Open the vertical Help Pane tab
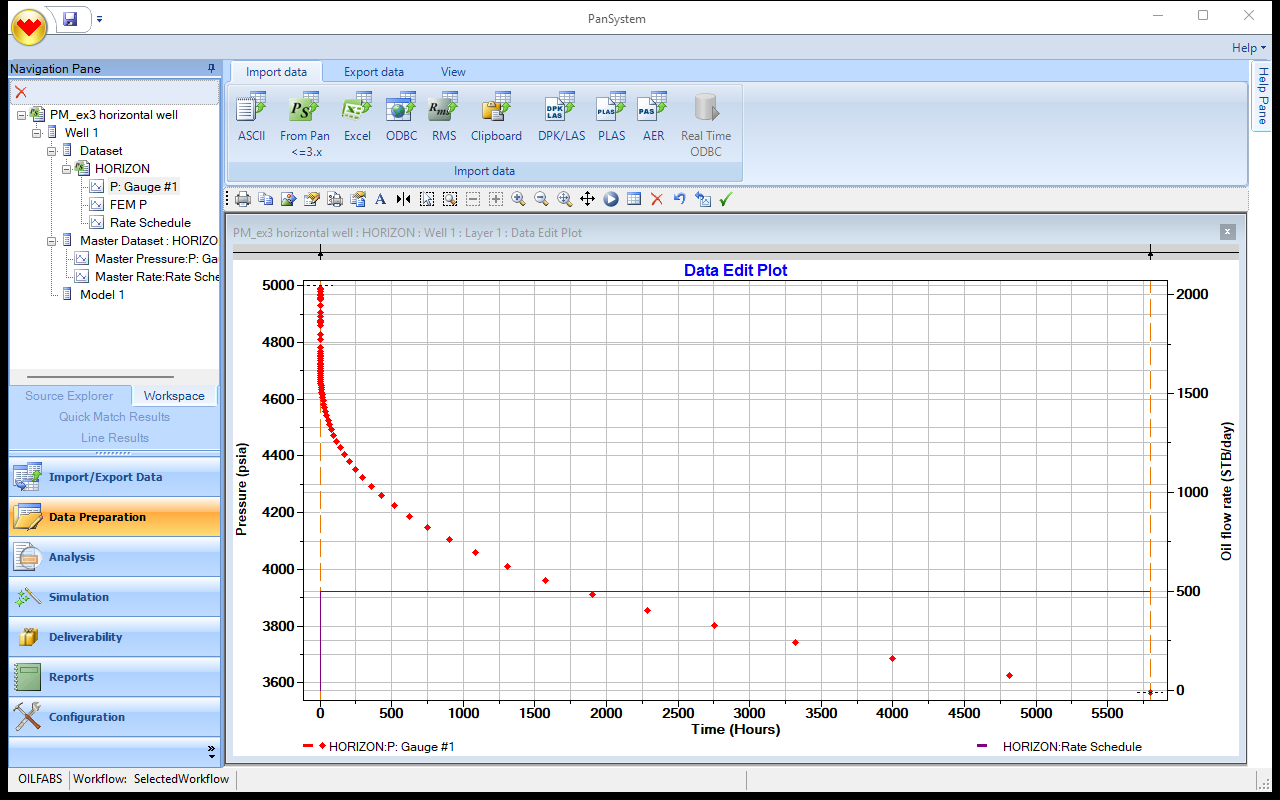Image resolution: width=1280 pixels, height=800 pixels. point(1262,96)
